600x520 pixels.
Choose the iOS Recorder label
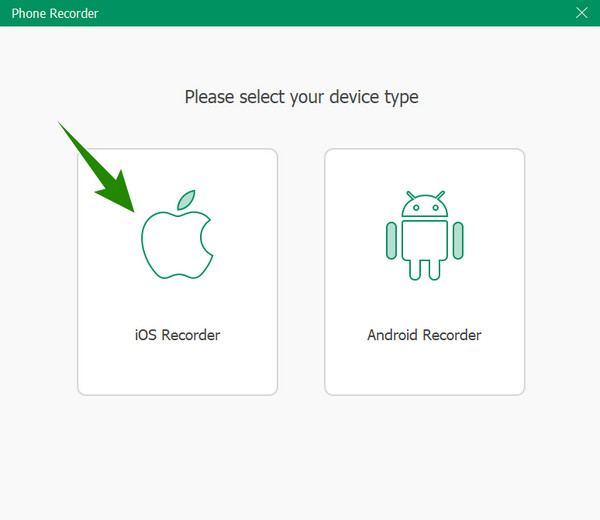tap(178, 335)
